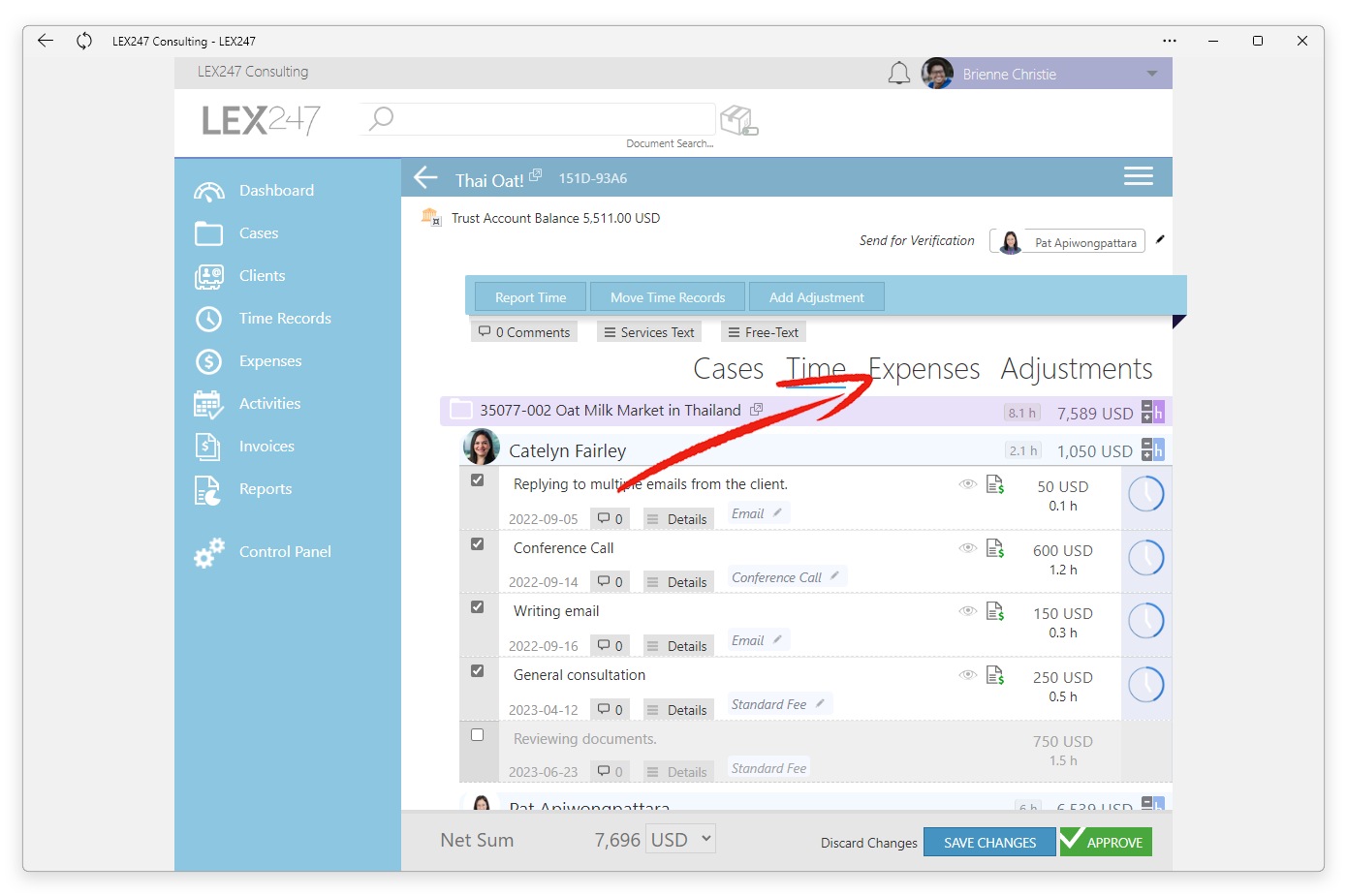Click invoice icon on Conference Call row
Image resolution: width=1347 pixels, height=896 pixels.
pos(995,548)
